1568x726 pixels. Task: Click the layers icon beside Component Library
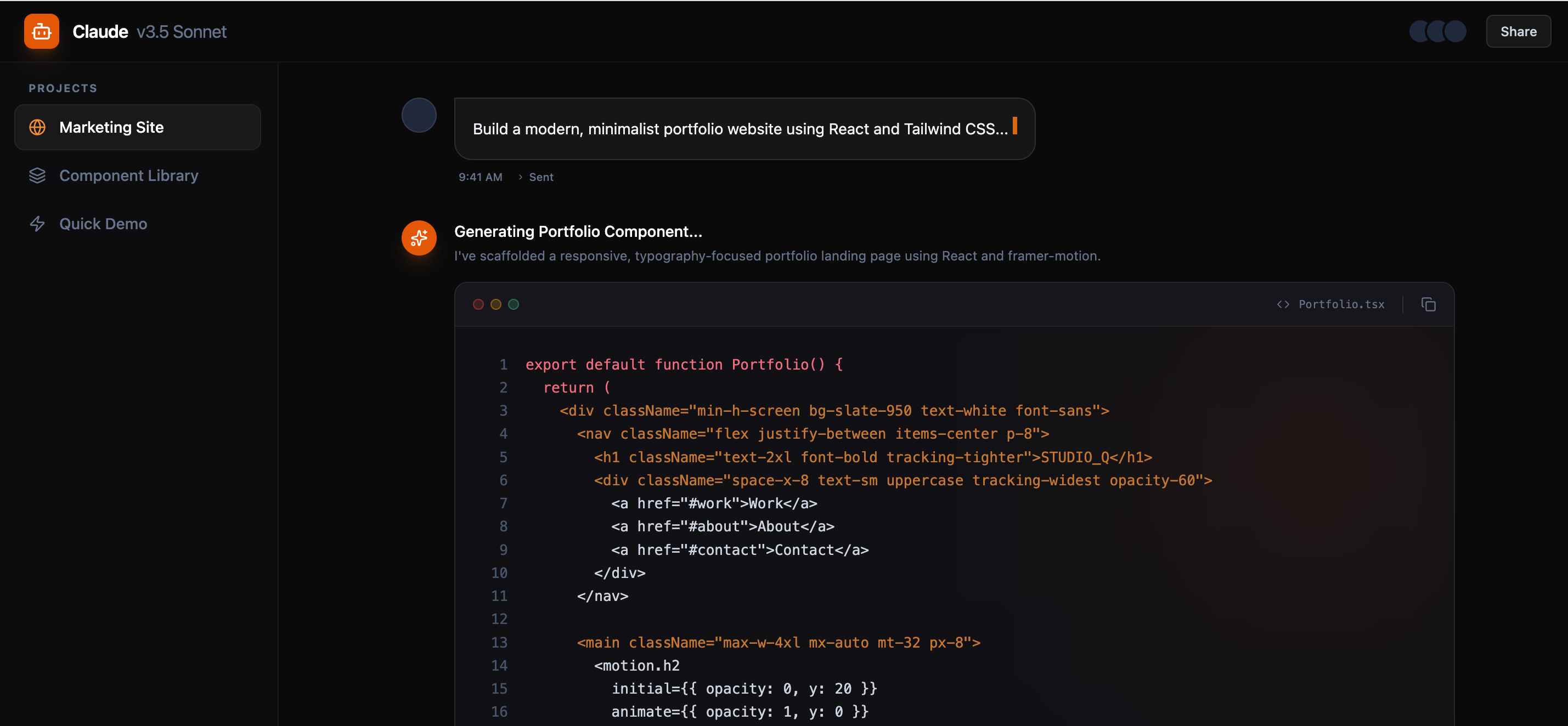click(x=37, y=175)
